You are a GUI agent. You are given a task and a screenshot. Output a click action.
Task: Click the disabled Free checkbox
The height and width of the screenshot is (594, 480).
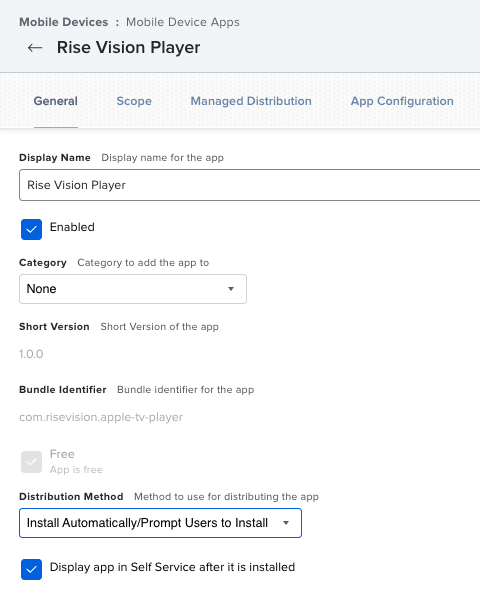[31, 462]
